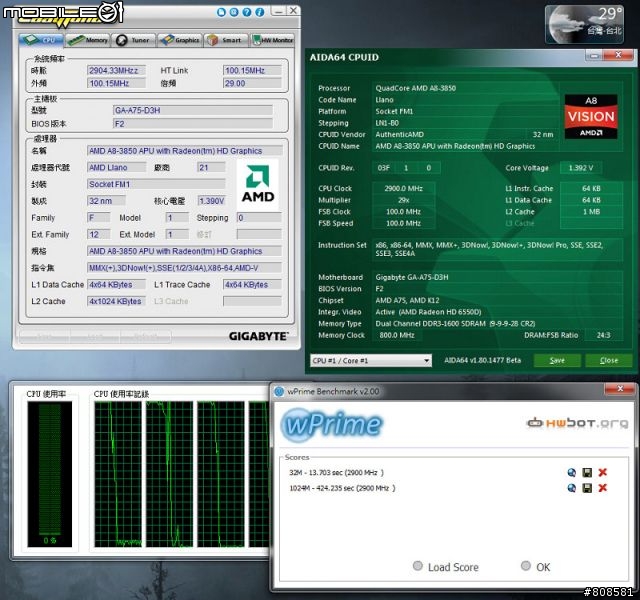Screen dimensions: 640x600
Task: Delete the 32M score red X
Action: click(x=602, y=473)
